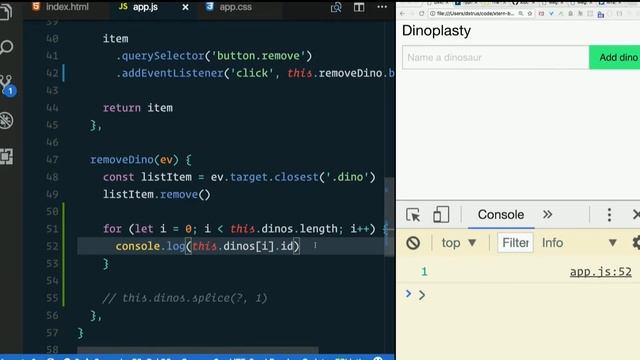Close the DevTools panel
Viewport: 640px width, 360px height.
pyautogui.click(x=636, y=215)
